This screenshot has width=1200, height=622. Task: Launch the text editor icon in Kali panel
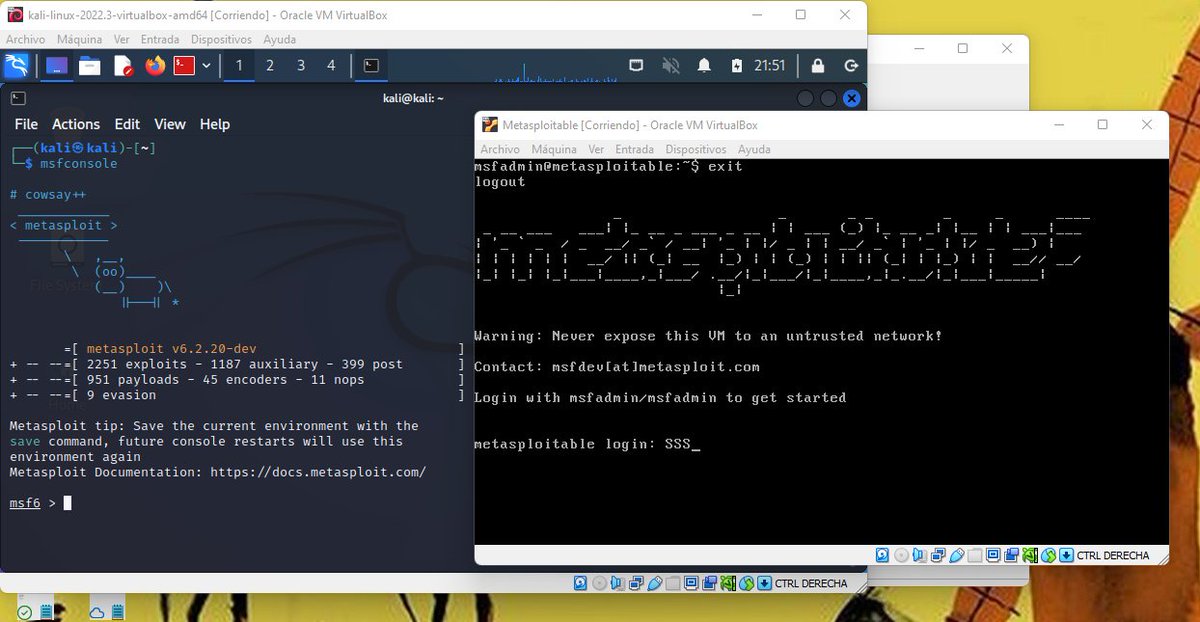point(123,66)
